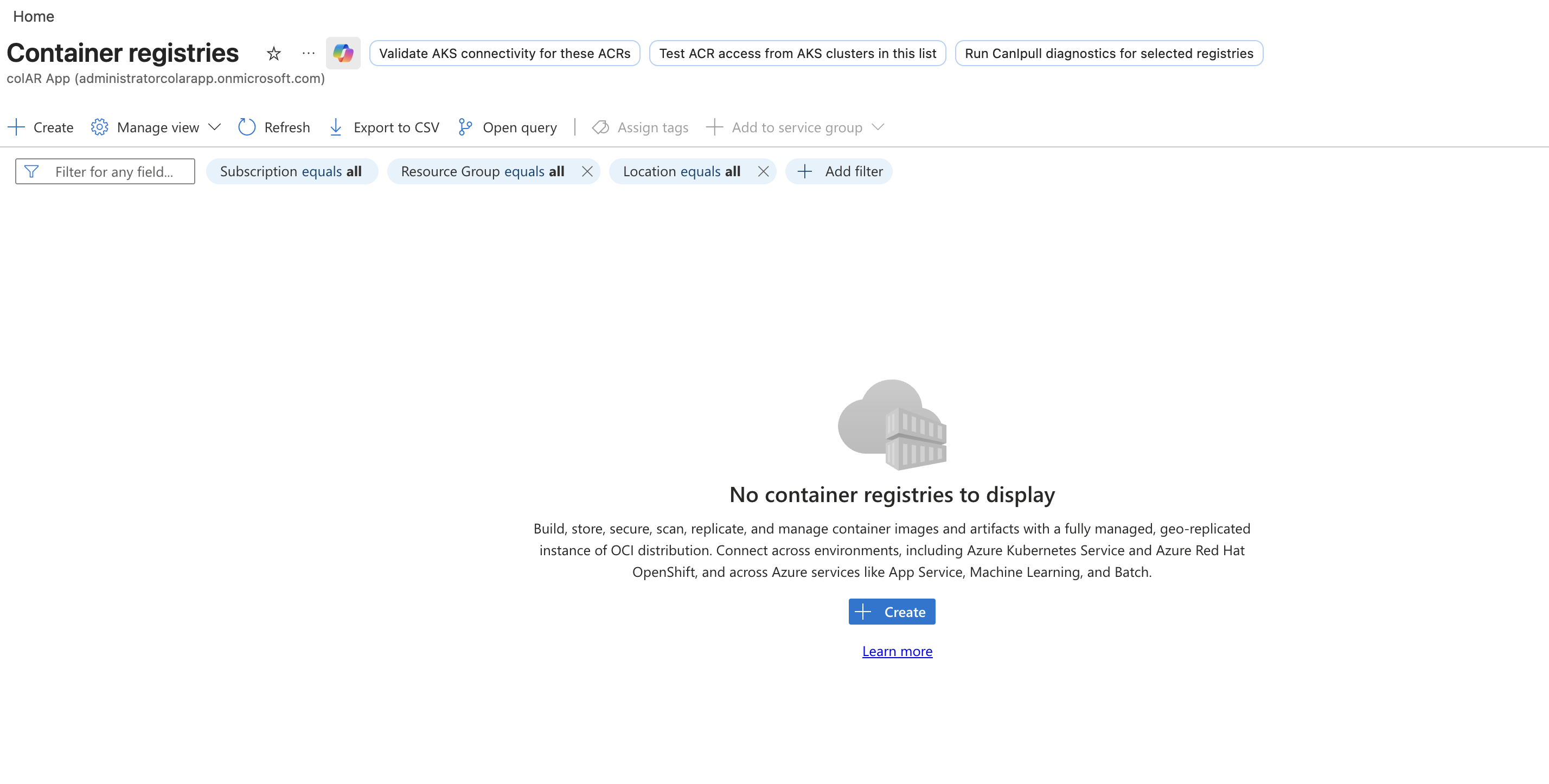Pin Container registries with the star icon
This screenshot has width=1549, height=784.
pos(273,54)
